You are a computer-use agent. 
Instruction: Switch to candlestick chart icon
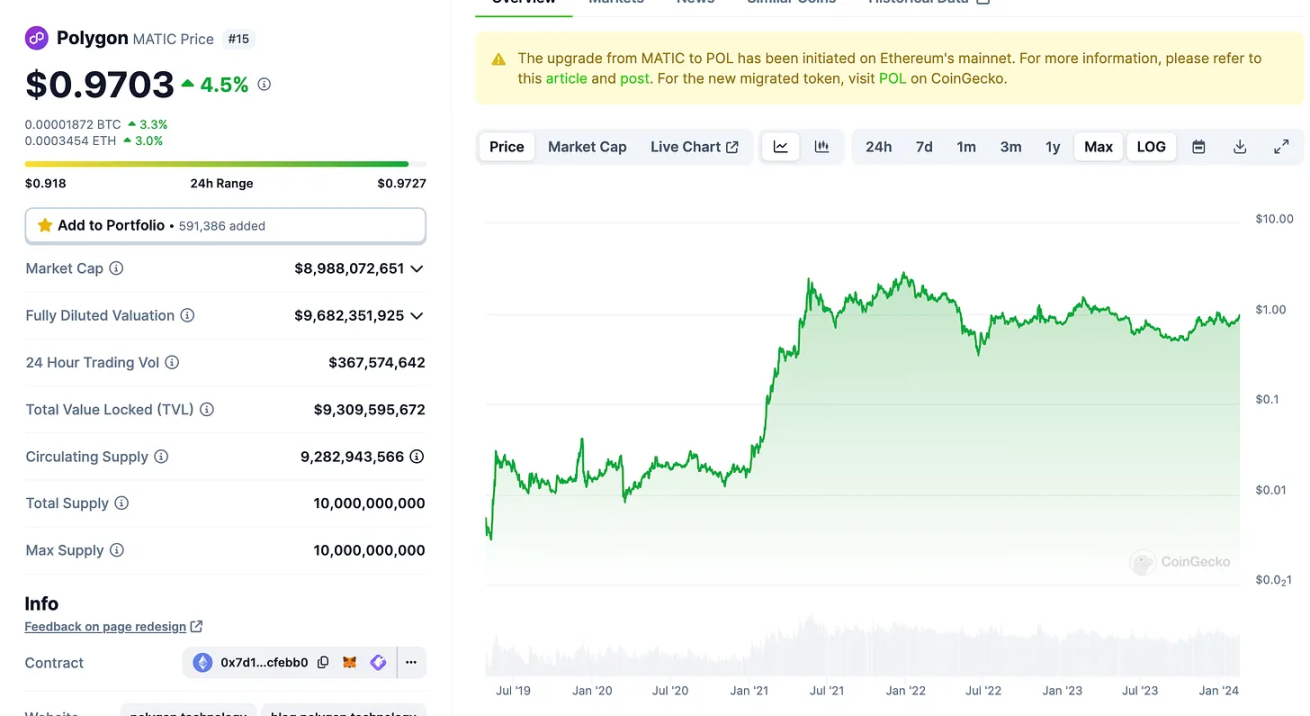tap(822, 147)
